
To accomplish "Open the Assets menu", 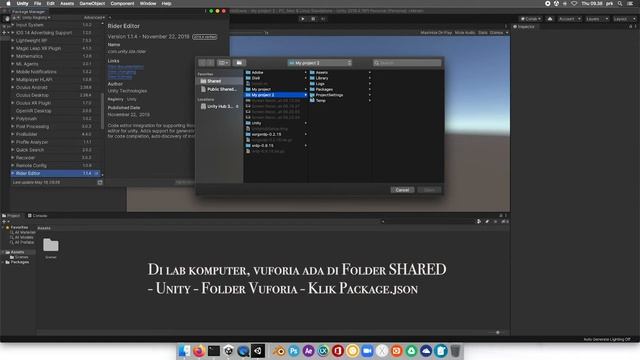I will coord(67,3).
